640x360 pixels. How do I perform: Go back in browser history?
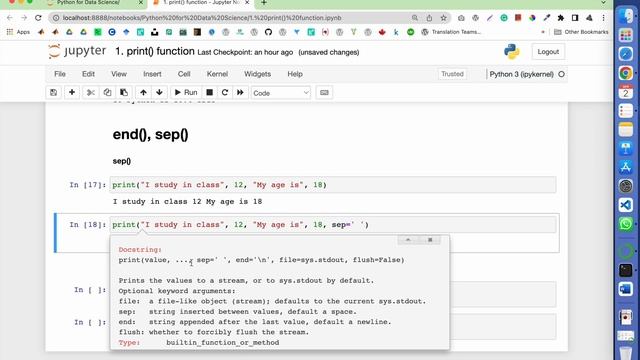[10, 18]
